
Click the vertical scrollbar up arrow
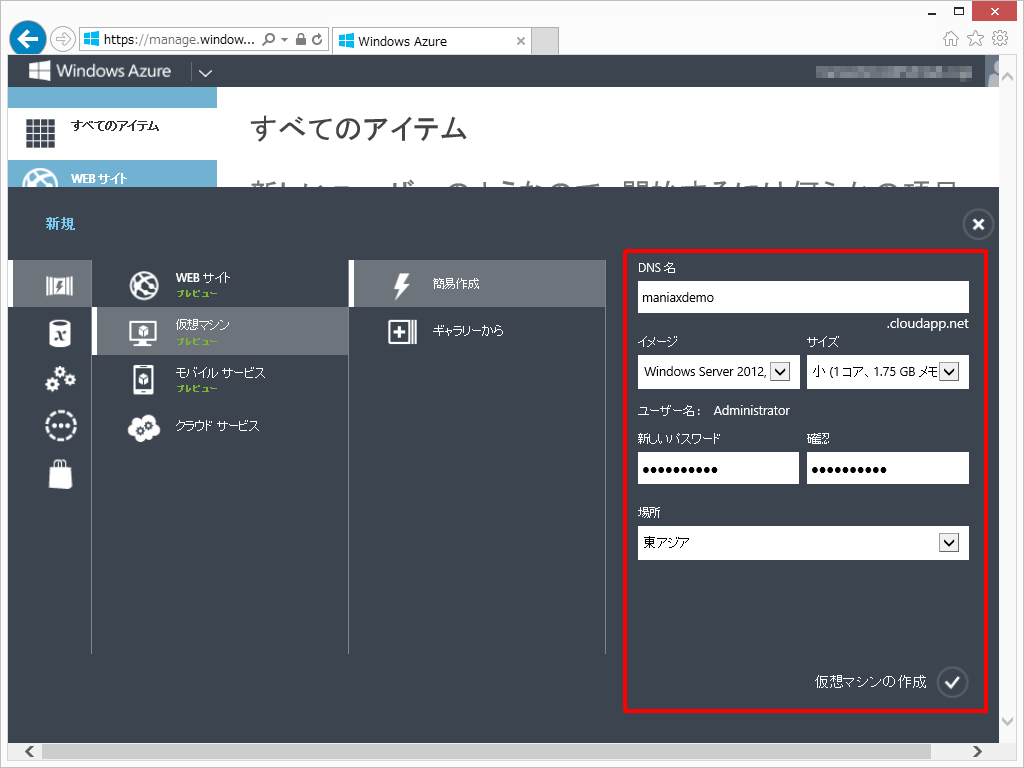pos(1008,77)
